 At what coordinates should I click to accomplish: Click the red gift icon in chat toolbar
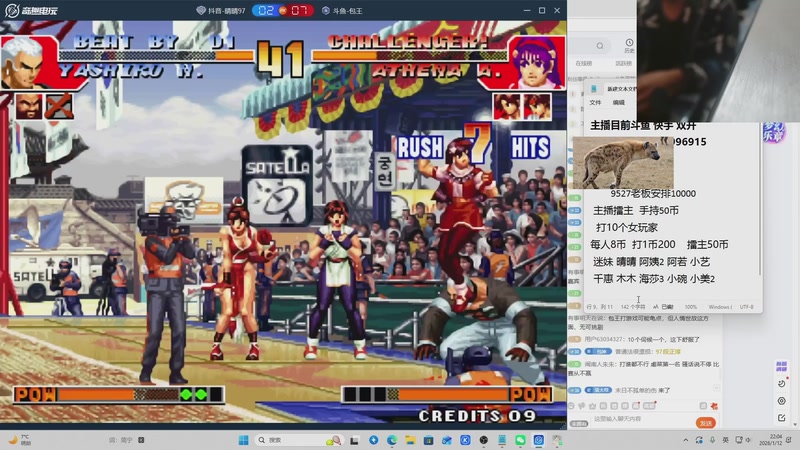click(714, 406)
